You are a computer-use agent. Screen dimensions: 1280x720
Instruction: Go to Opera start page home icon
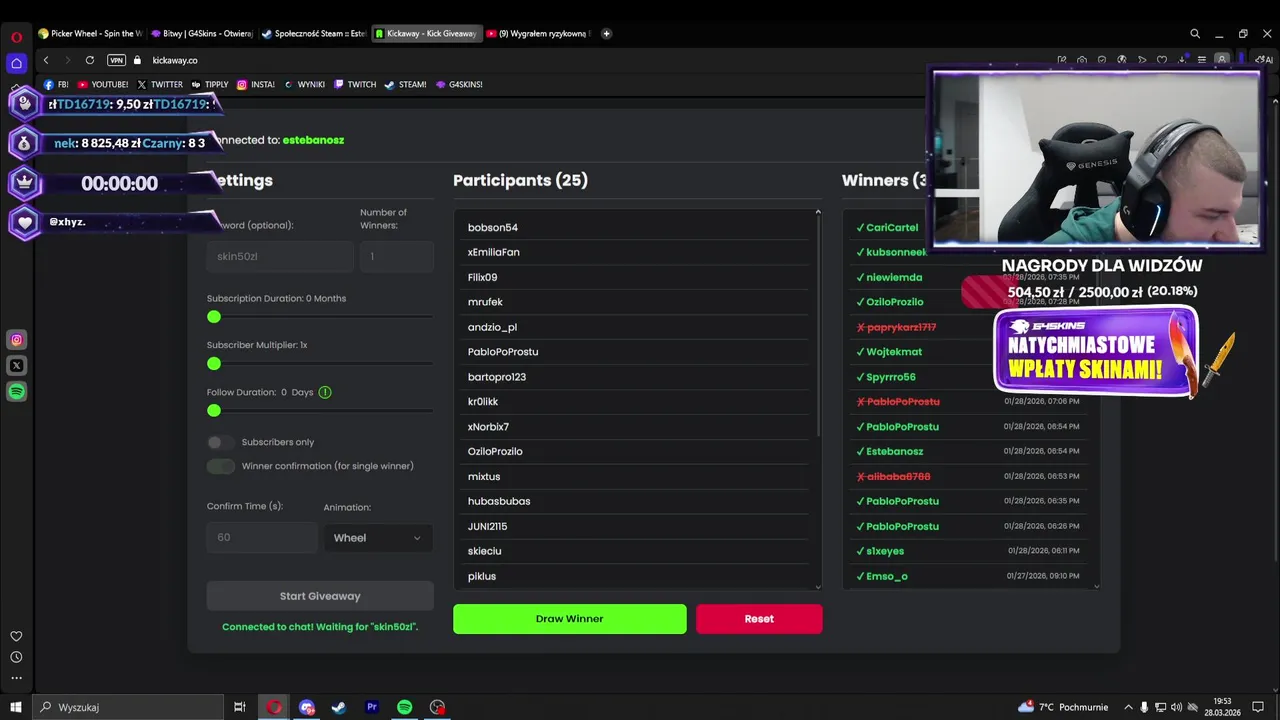coord(16,62)
